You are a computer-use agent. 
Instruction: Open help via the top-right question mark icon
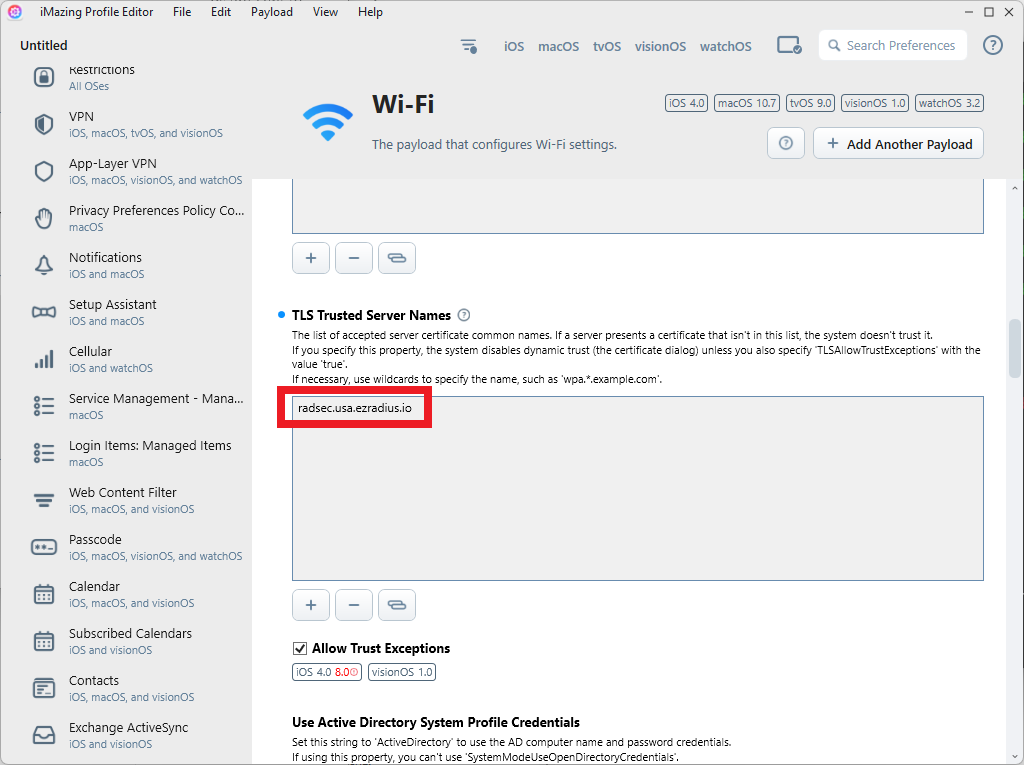click(x=993, y=45)
